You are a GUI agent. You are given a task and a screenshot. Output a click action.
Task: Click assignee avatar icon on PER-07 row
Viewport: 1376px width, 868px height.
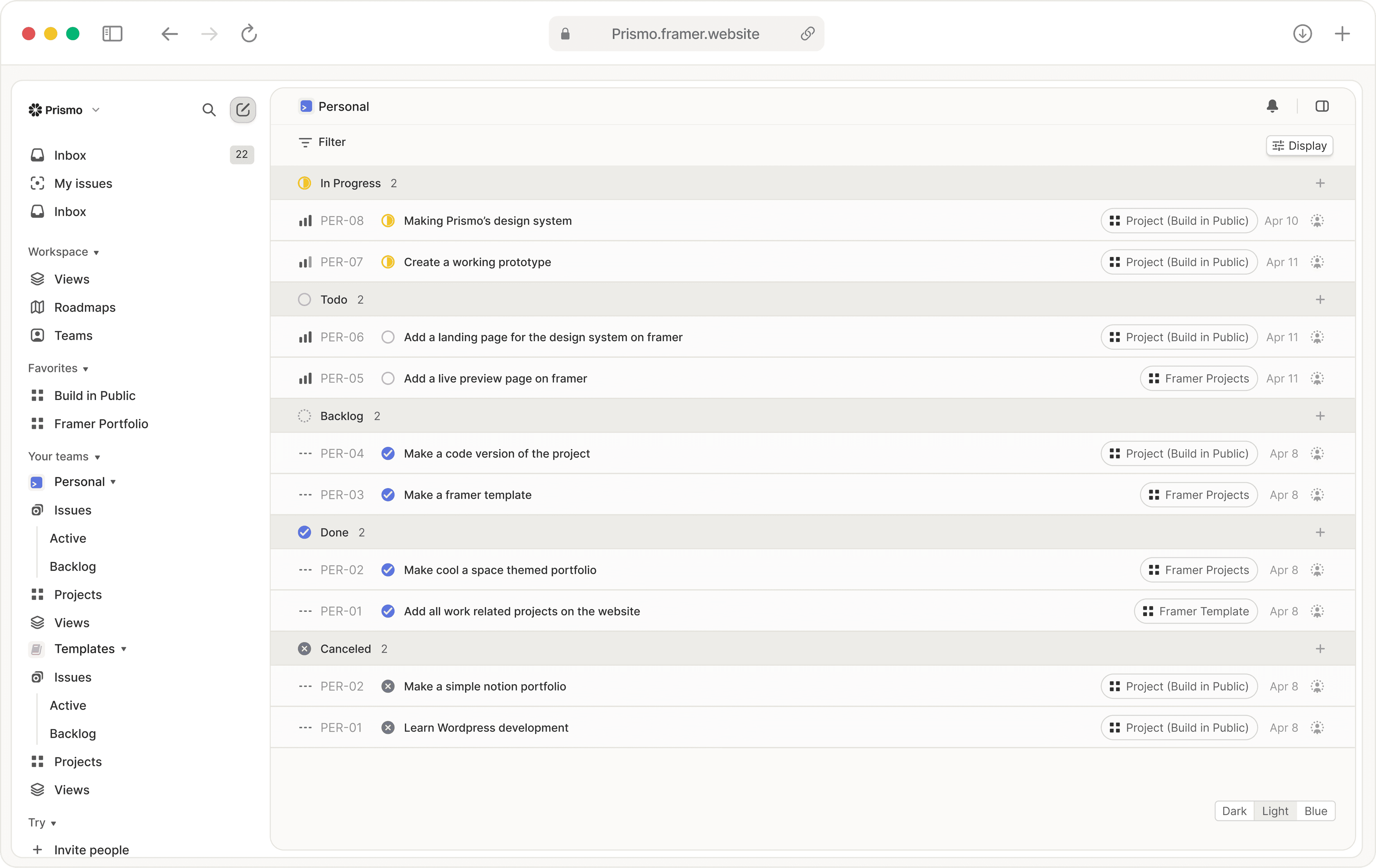[1317, 262]
